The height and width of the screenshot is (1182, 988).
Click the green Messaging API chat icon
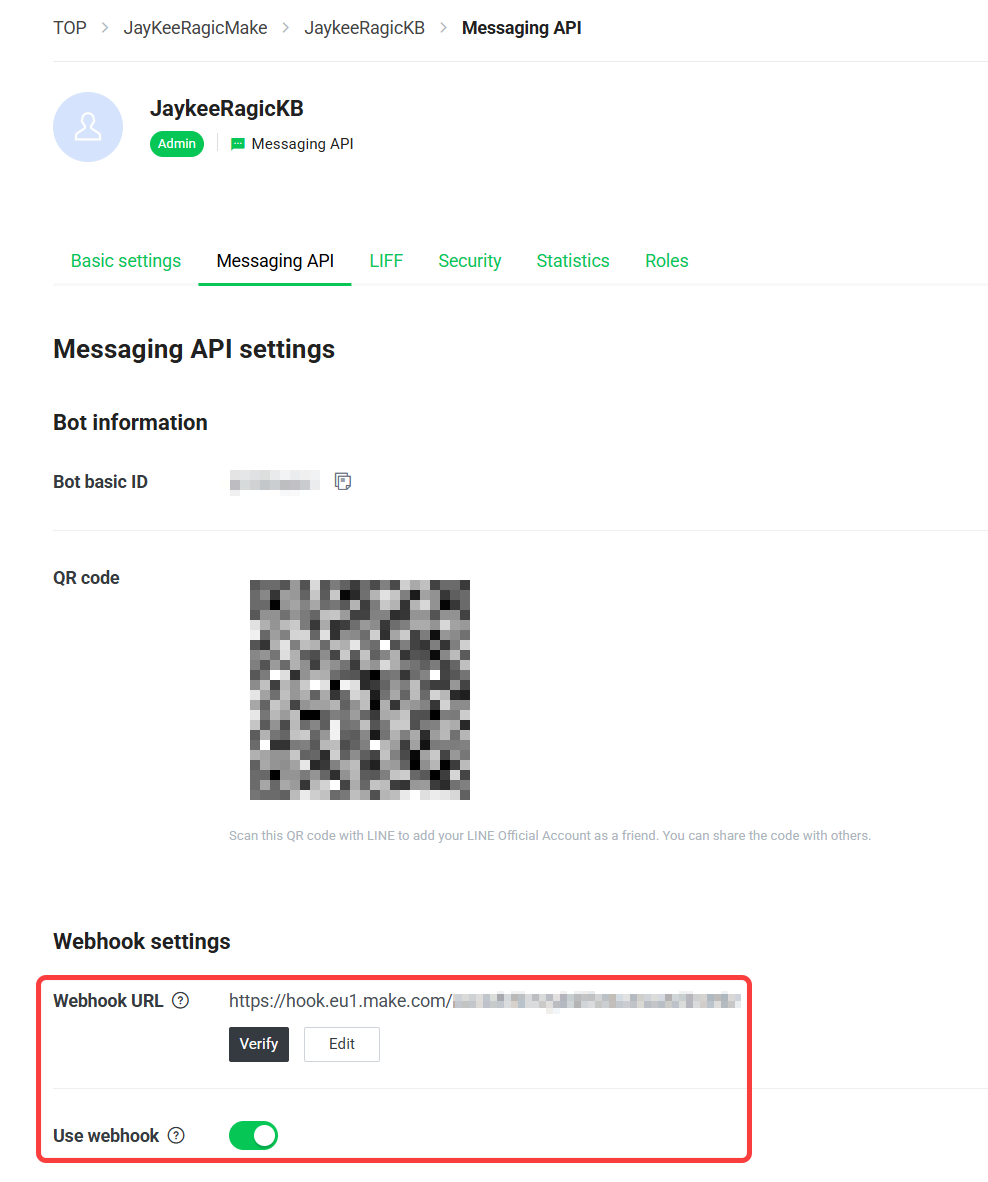237,144
